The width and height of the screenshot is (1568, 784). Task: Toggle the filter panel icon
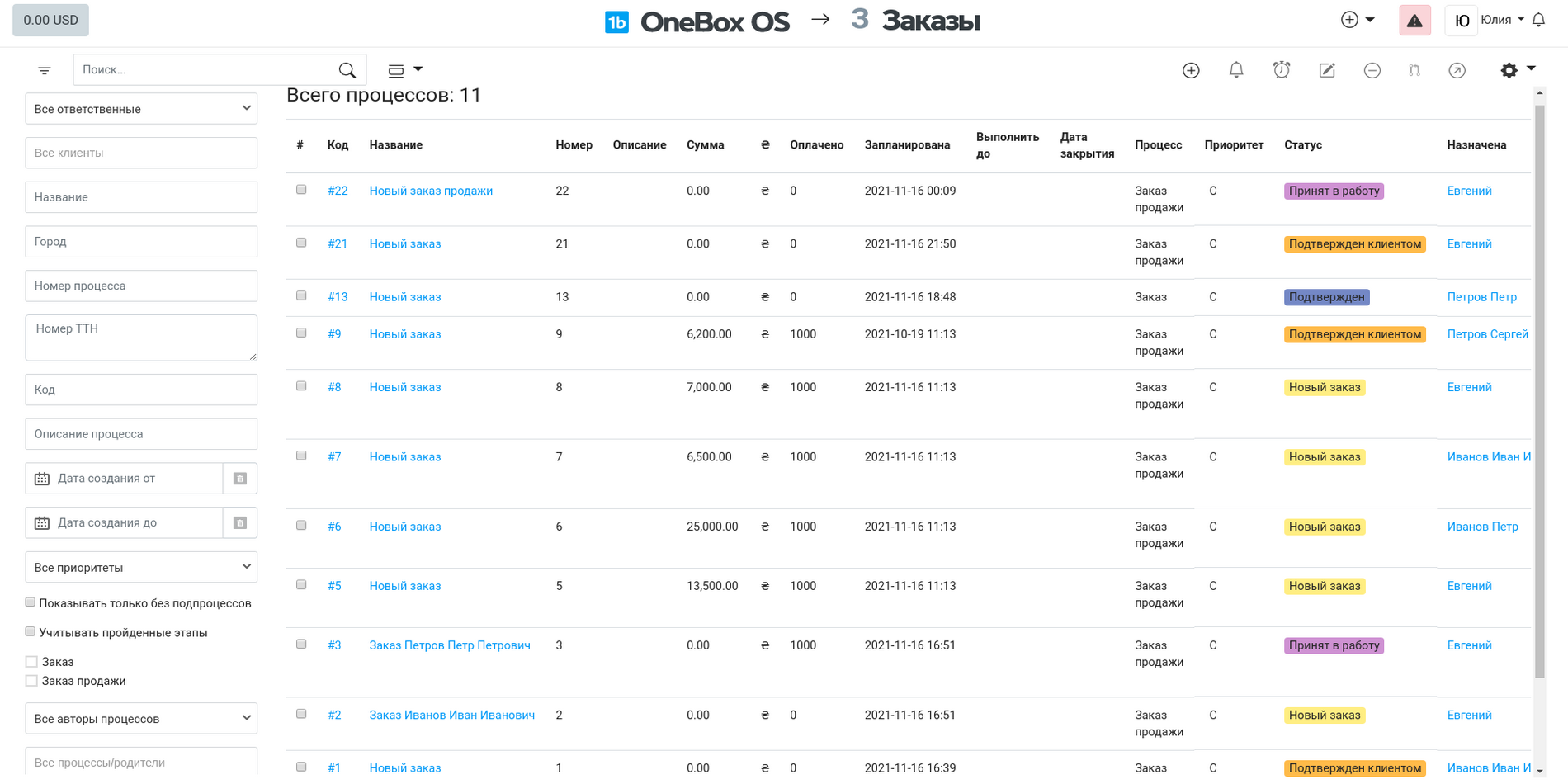[45, 70]
